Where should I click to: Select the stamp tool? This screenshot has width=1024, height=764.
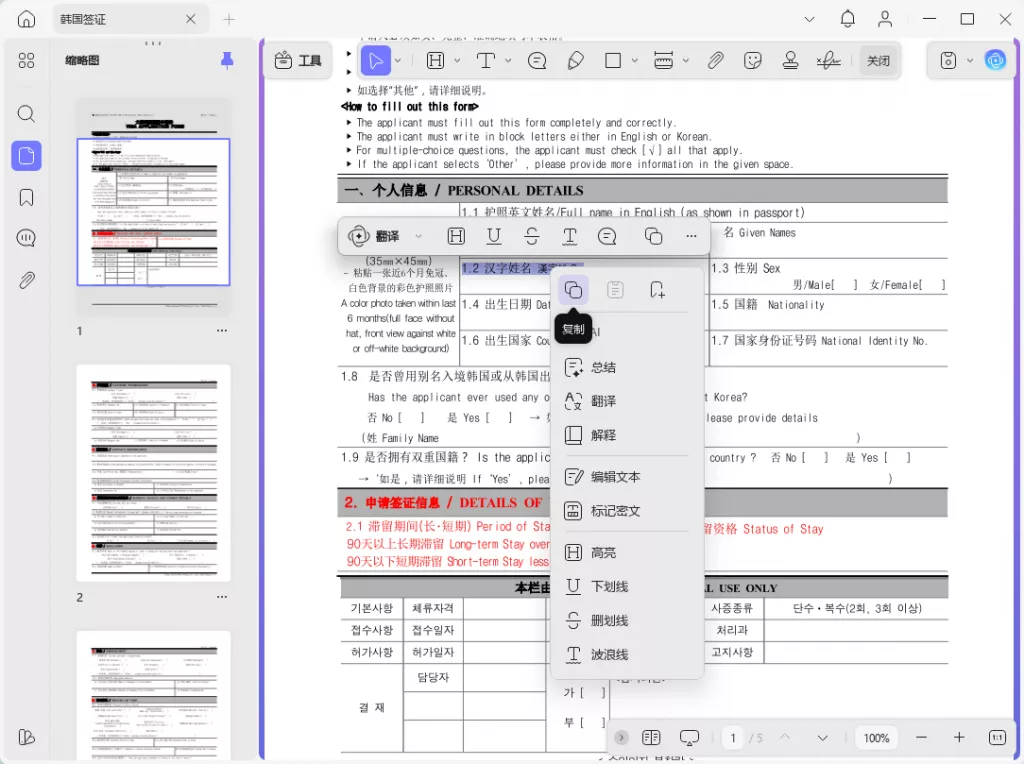pyautogui.click(x=791, y=61)
